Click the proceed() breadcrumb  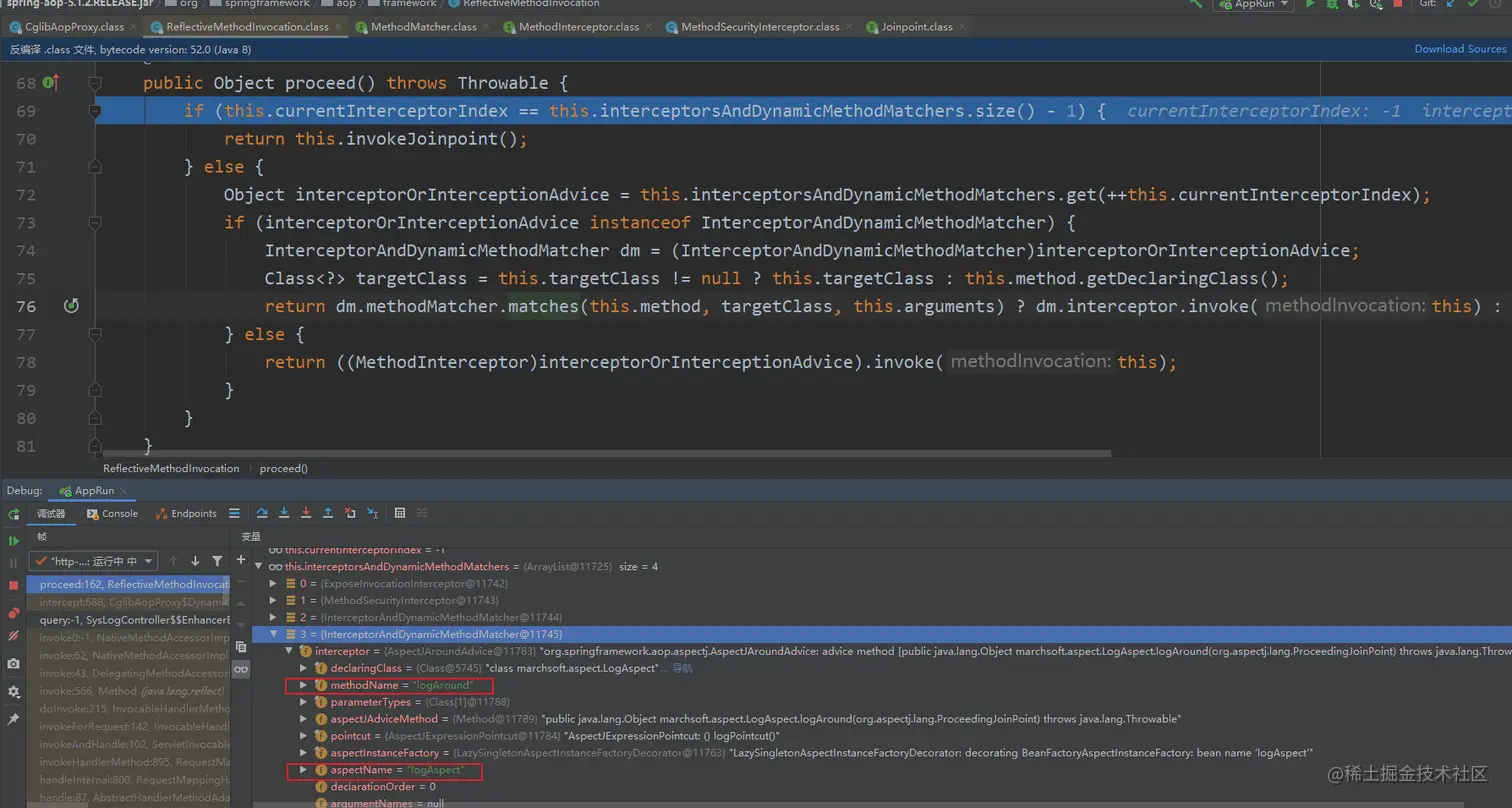[x=283, y=468]
